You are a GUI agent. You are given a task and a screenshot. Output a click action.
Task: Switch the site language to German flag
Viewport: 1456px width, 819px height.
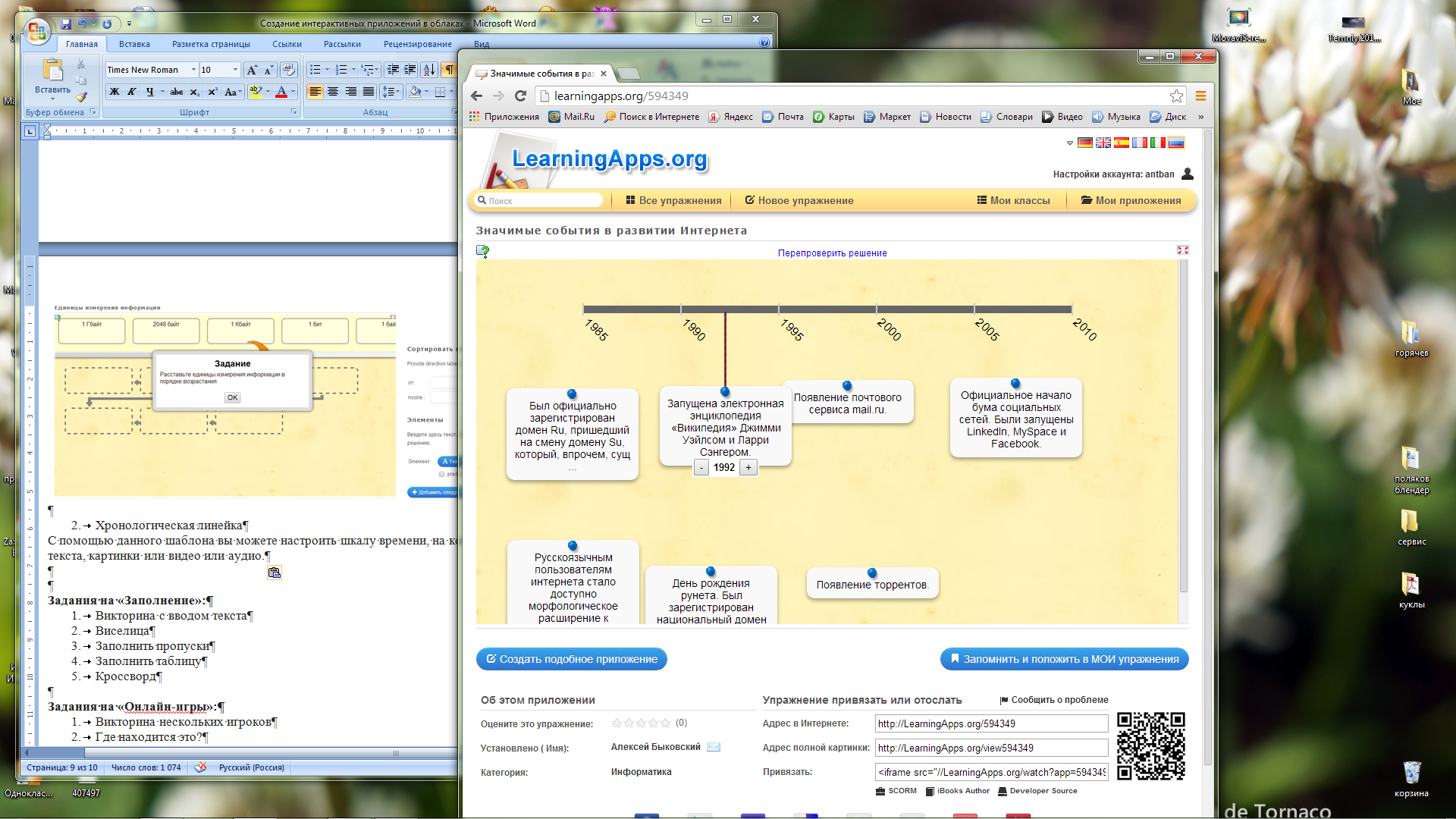(1085, 143)
